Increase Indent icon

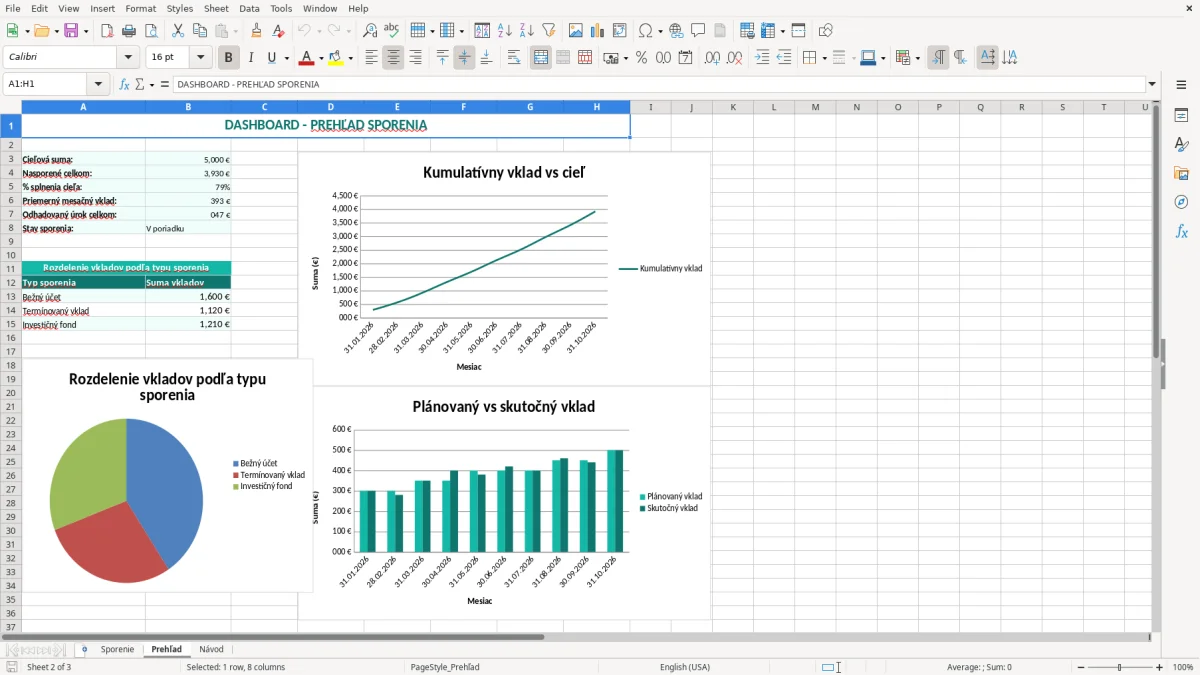[762, 58]
